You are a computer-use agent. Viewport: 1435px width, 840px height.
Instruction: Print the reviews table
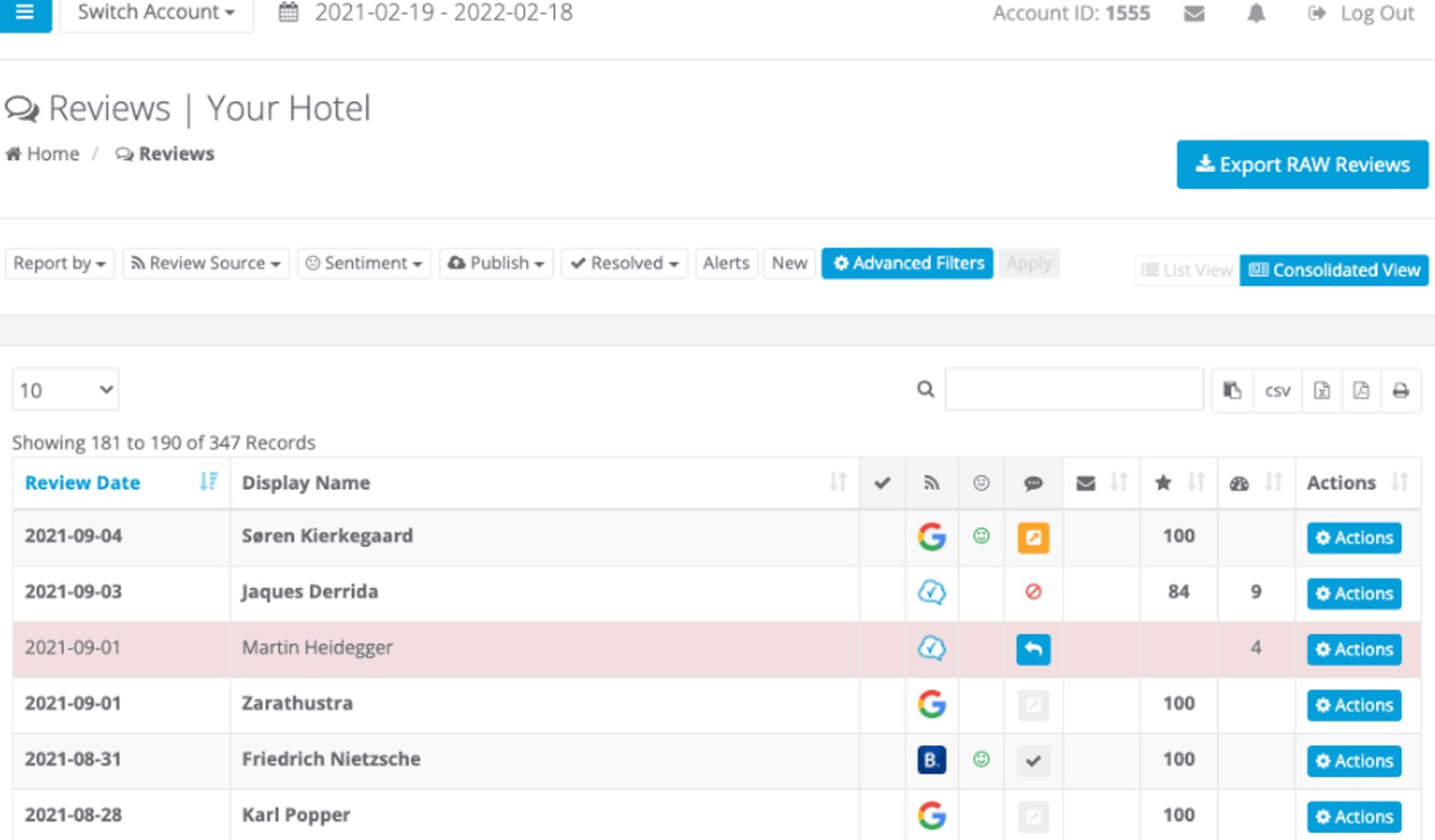click(x=1401, y=390)
